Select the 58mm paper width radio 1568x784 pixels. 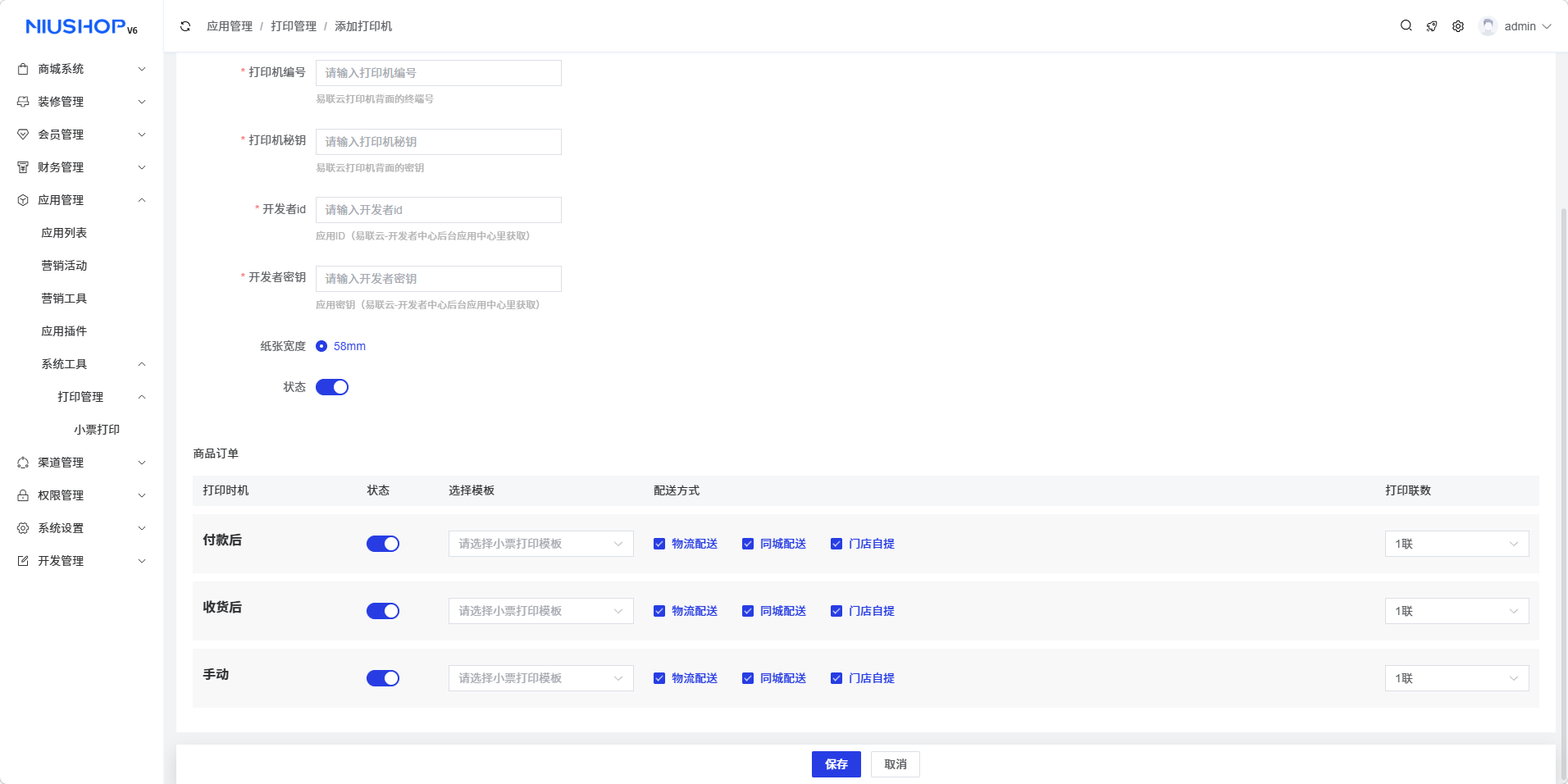point(321,346)
